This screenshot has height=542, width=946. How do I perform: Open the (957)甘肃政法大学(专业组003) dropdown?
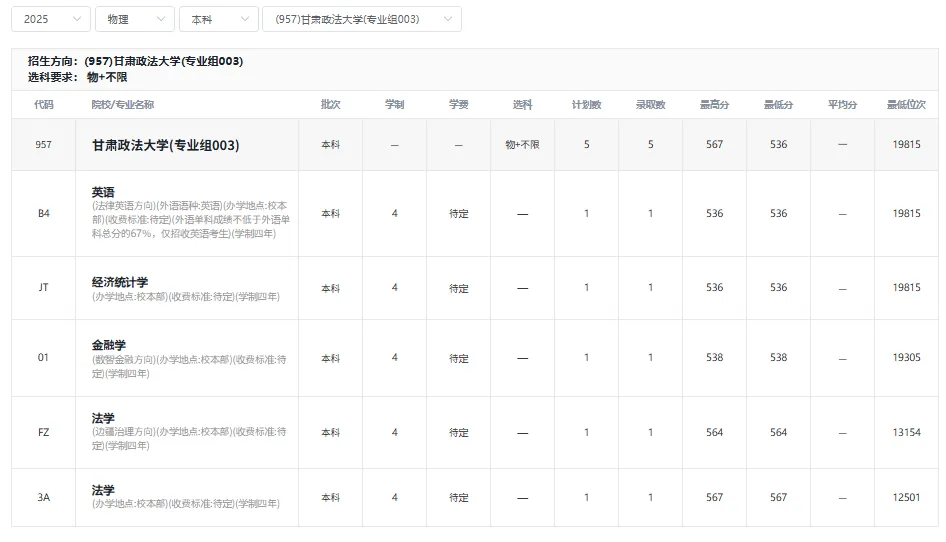tap(362, 19)
